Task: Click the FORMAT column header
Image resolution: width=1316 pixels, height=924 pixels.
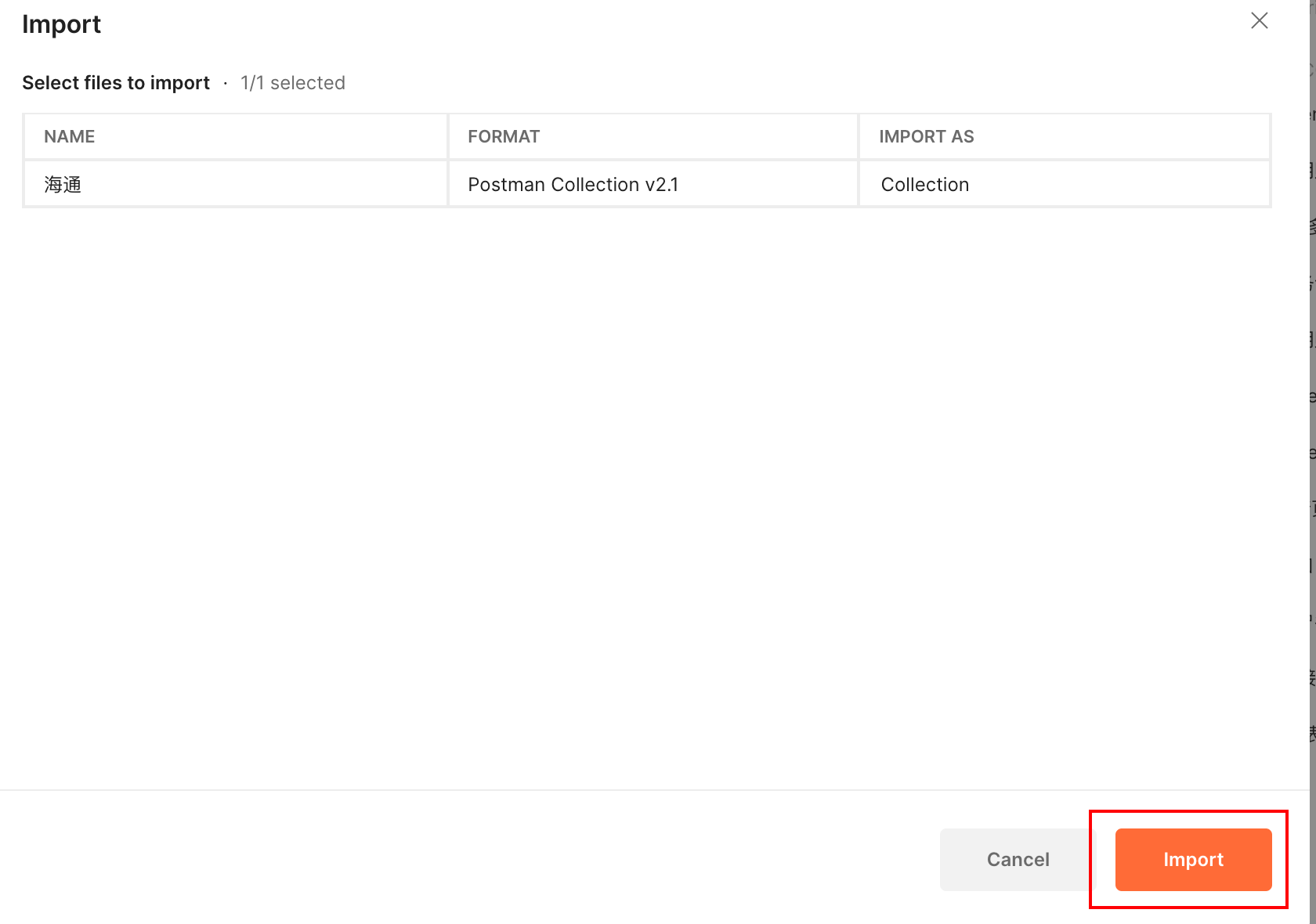Action: (x=504, y=135)
